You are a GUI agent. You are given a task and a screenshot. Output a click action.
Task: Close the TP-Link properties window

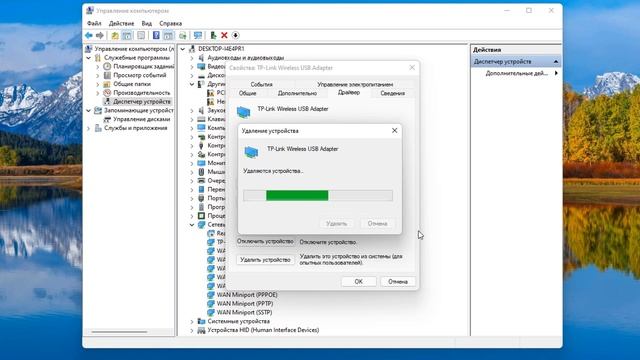pos(412,68)
